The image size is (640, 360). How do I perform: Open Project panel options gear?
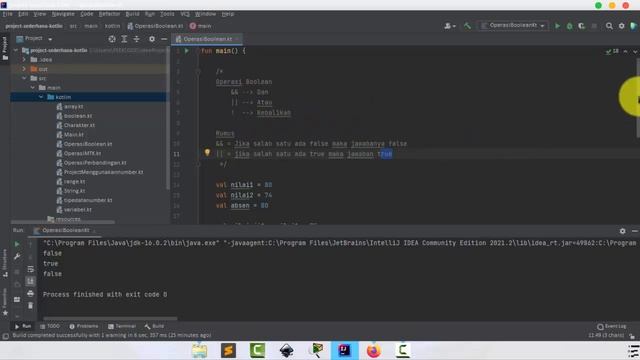tap(152, 39)
